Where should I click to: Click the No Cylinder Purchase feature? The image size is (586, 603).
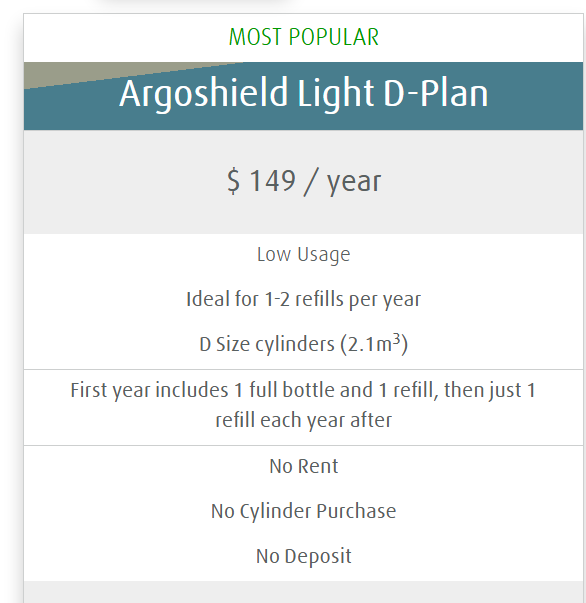pos(303,511)
